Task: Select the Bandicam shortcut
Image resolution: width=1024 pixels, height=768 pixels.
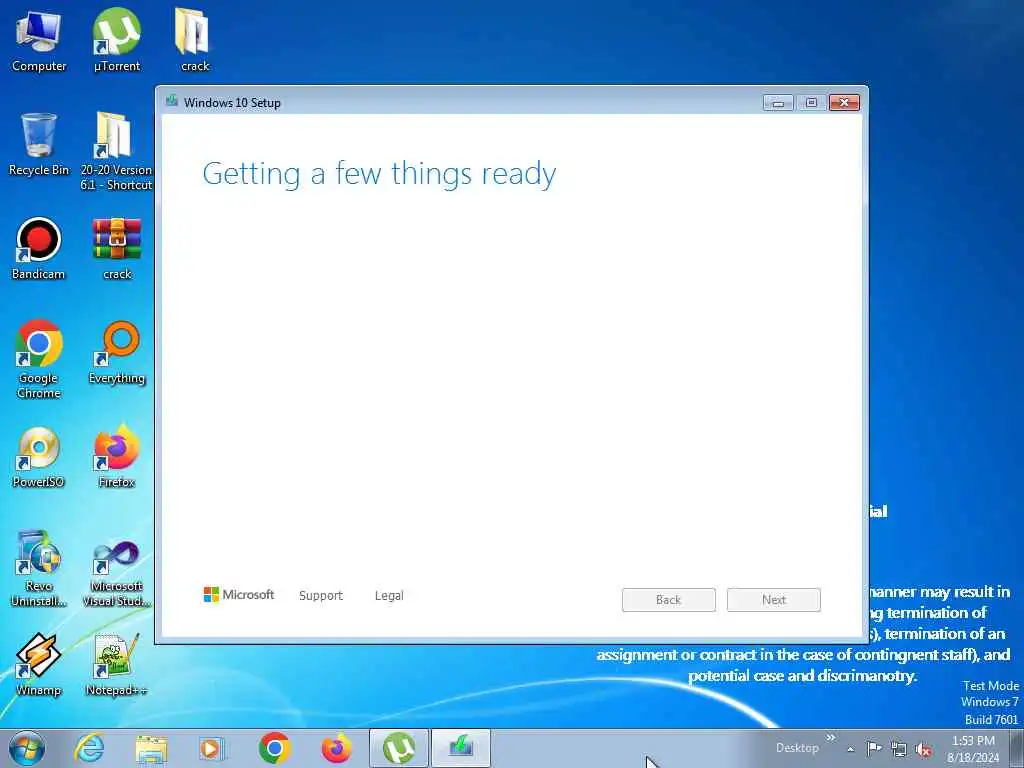Action: 39,248
